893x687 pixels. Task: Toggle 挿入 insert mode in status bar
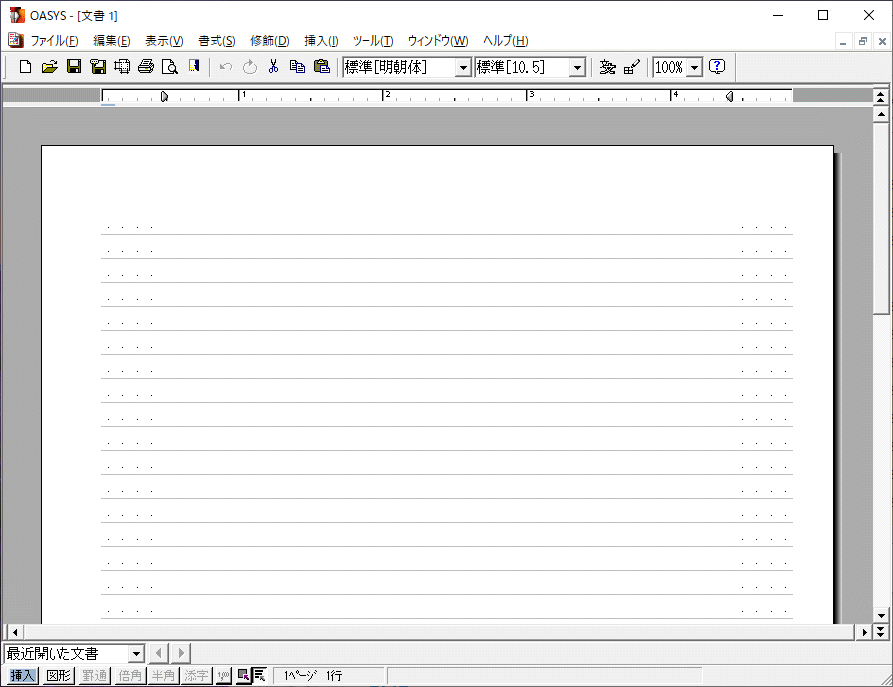(23, 676)
